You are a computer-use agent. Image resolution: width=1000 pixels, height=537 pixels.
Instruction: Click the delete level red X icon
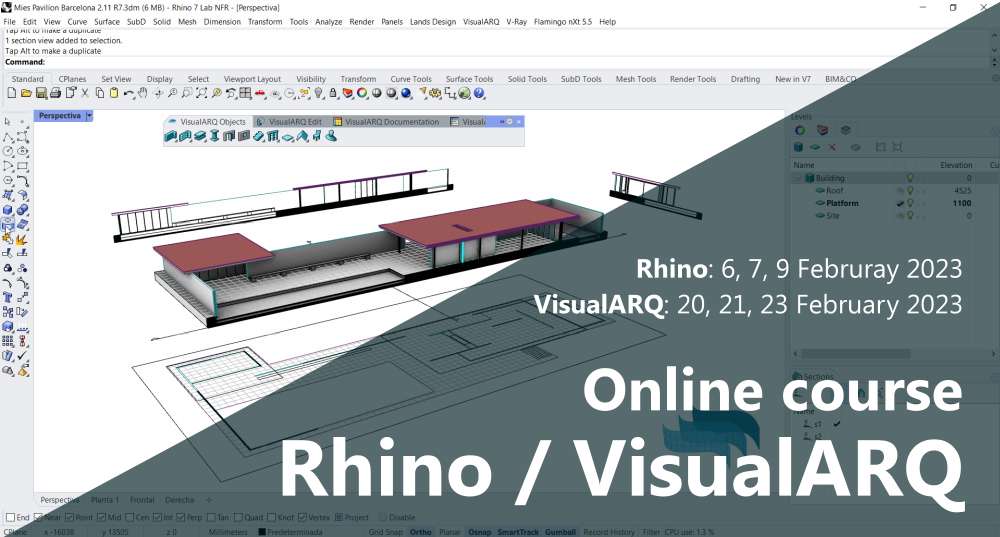tap(832, 147)
